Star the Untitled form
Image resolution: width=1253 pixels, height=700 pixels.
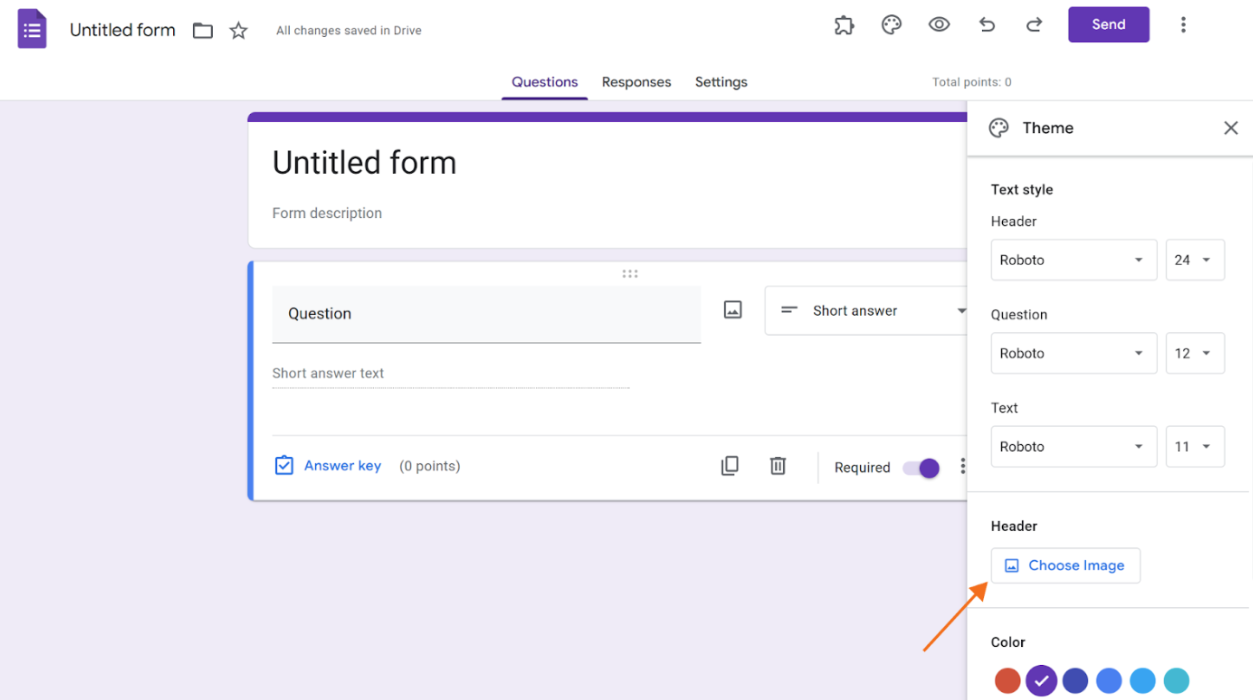(x=238, y=31)
